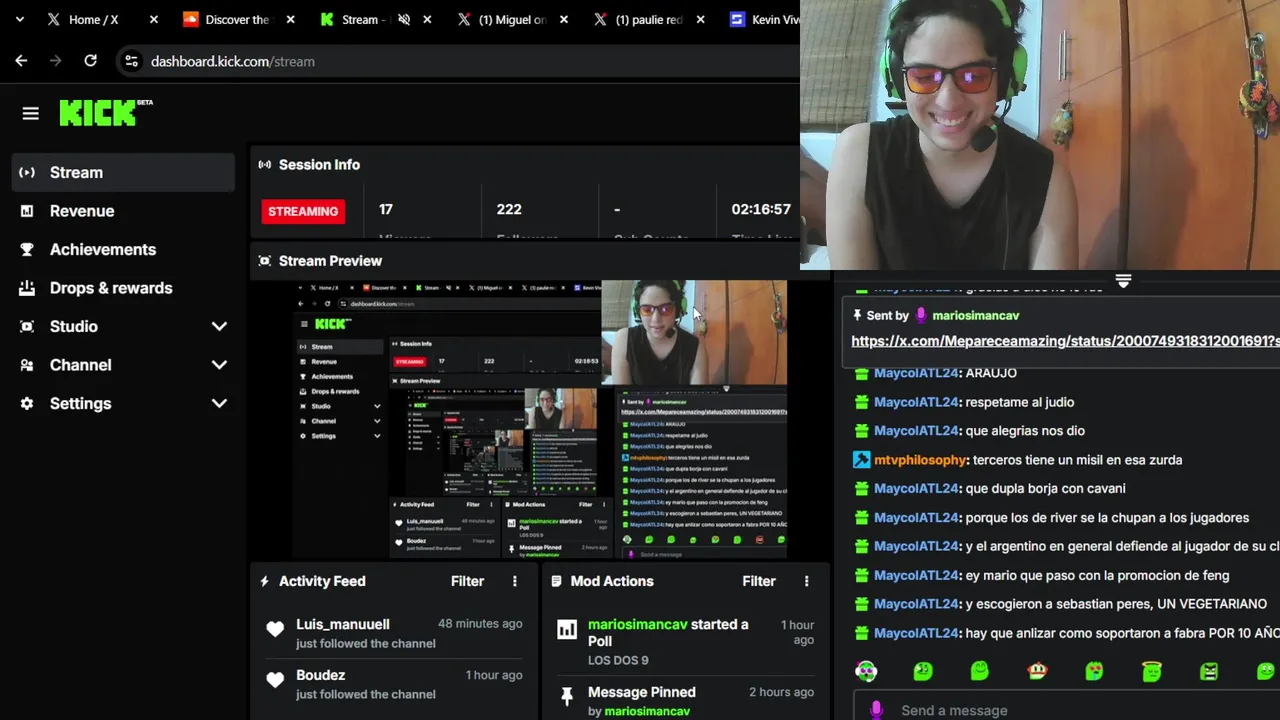Insert the angry teeth emote
This screenshot has height=720, width=1280.
[x=1209, y=671]
